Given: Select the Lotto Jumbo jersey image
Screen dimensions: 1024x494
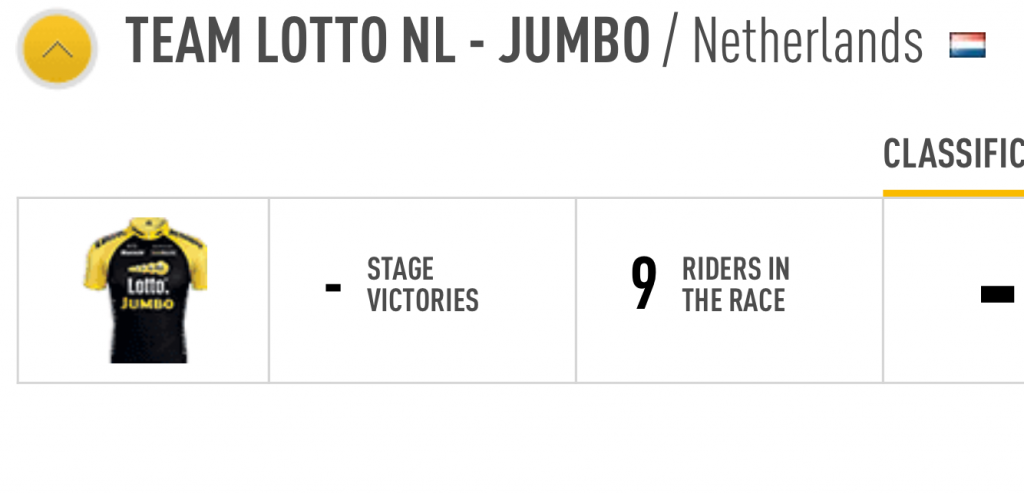Looking at the screenshot, I should click(x=146, y=290).
